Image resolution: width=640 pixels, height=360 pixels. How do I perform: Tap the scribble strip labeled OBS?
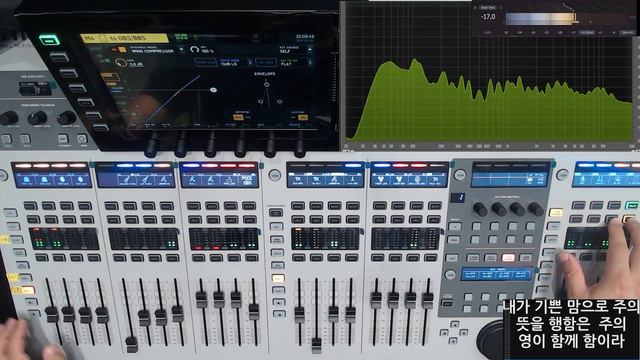[x=248, y=180]
